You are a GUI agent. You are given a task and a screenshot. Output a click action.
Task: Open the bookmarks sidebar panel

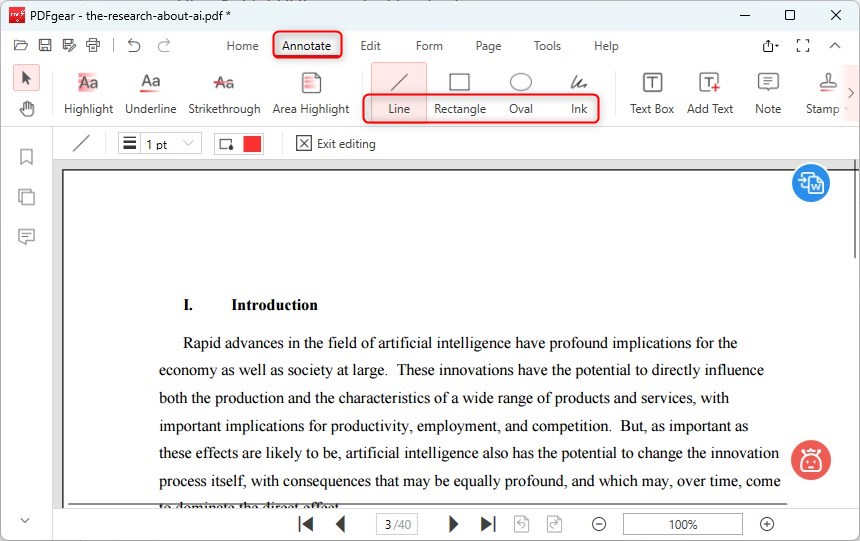pyautogui.click(x=27, y=157)
